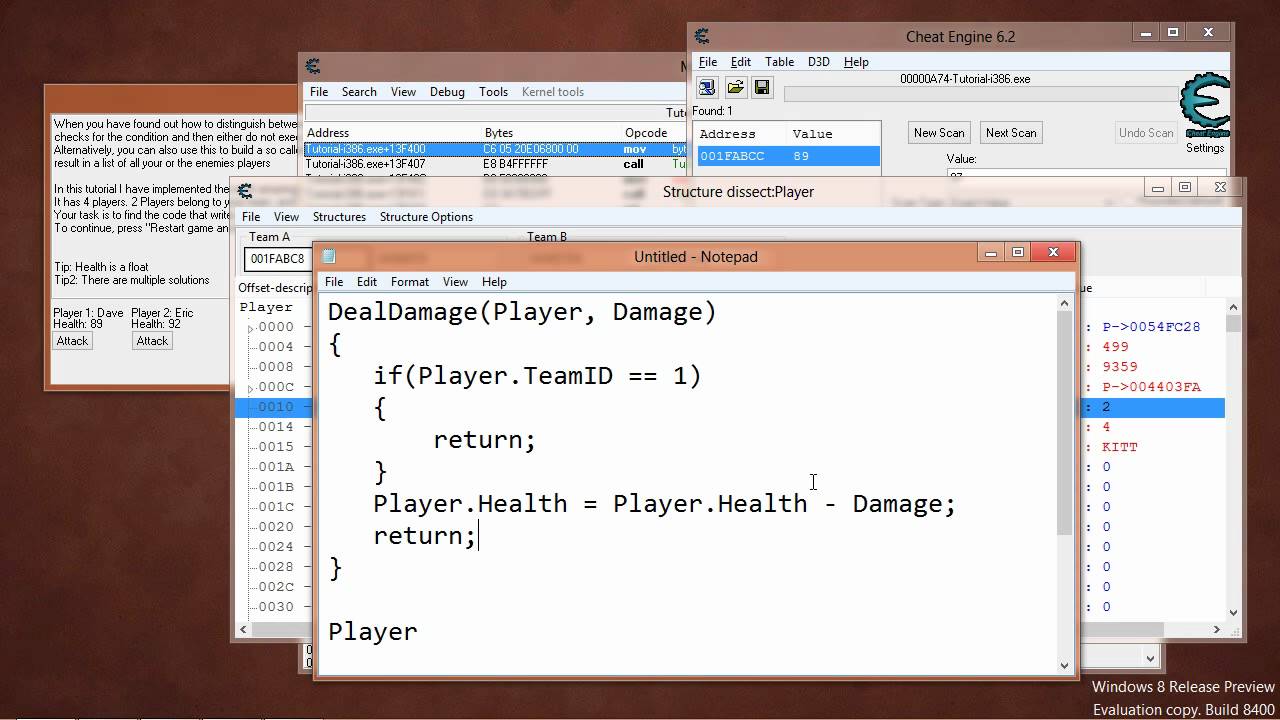Expand offset 0000 in Player structure
Viewport: 1280px width, 720px height.
coord(251,327)
